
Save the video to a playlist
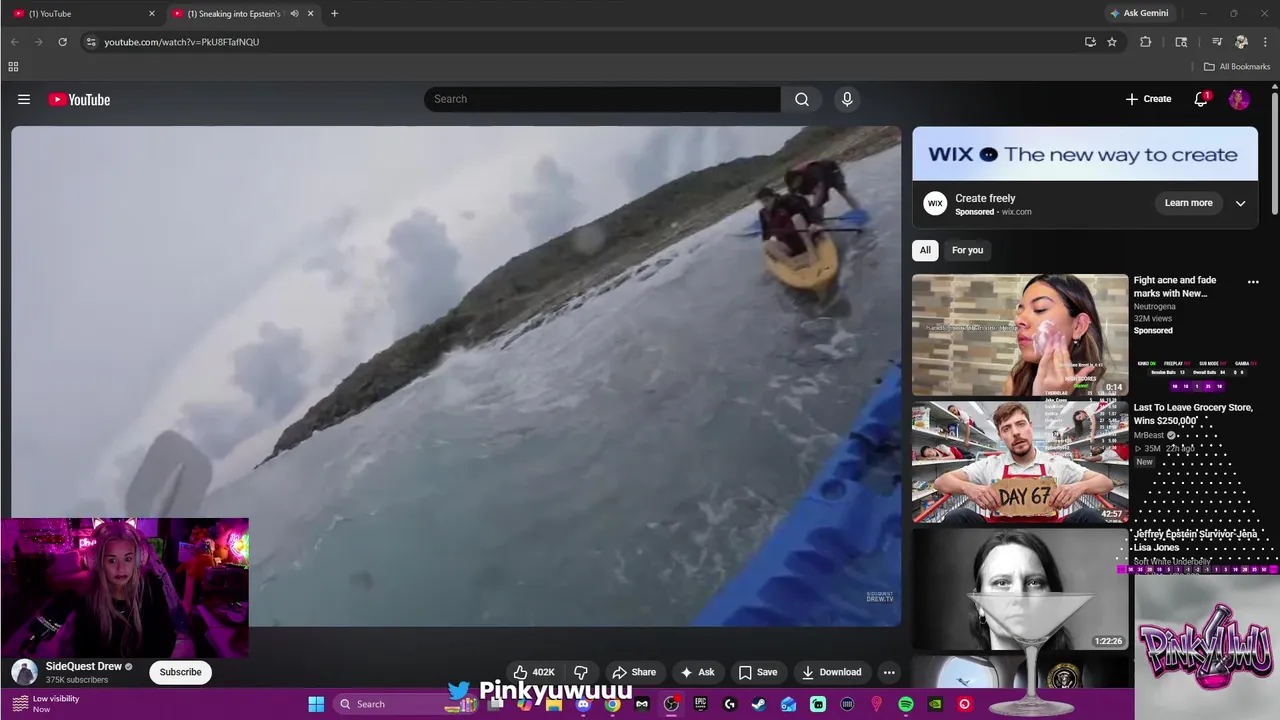(x=758, y=672)
